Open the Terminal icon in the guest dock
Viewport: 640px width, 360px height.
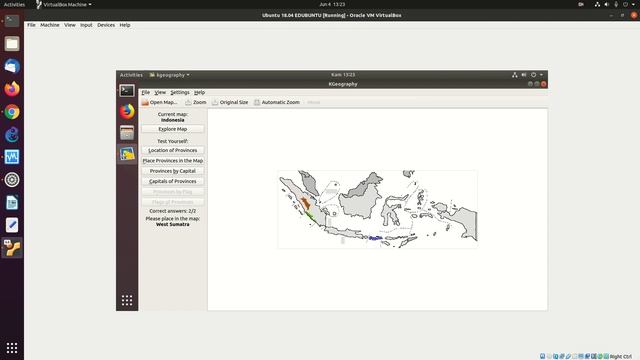point(127,91)
